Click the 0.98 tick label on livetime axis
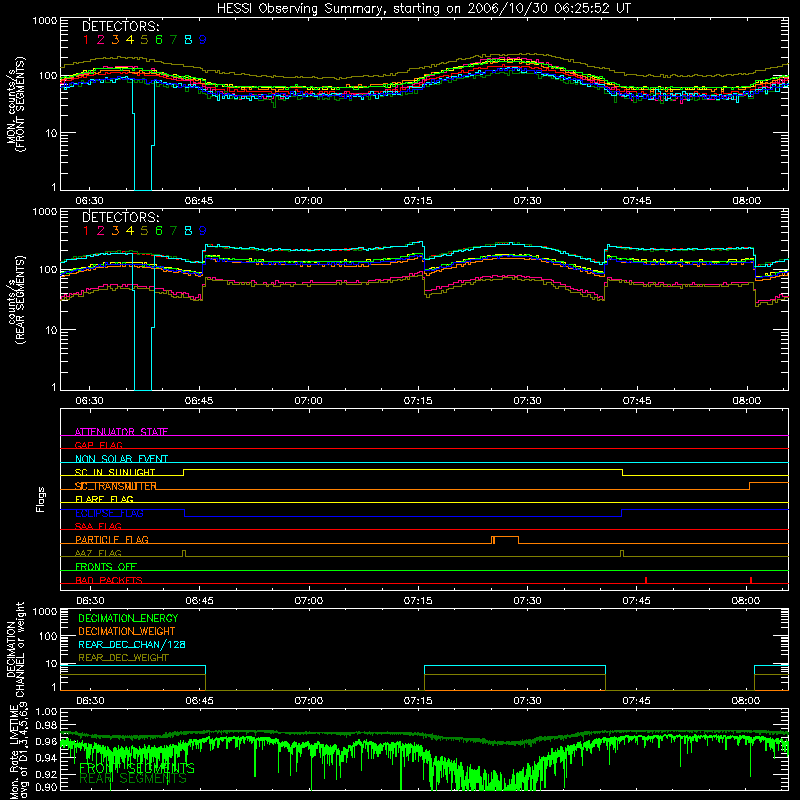Screen dimensions: 800x800 (46, 726)
